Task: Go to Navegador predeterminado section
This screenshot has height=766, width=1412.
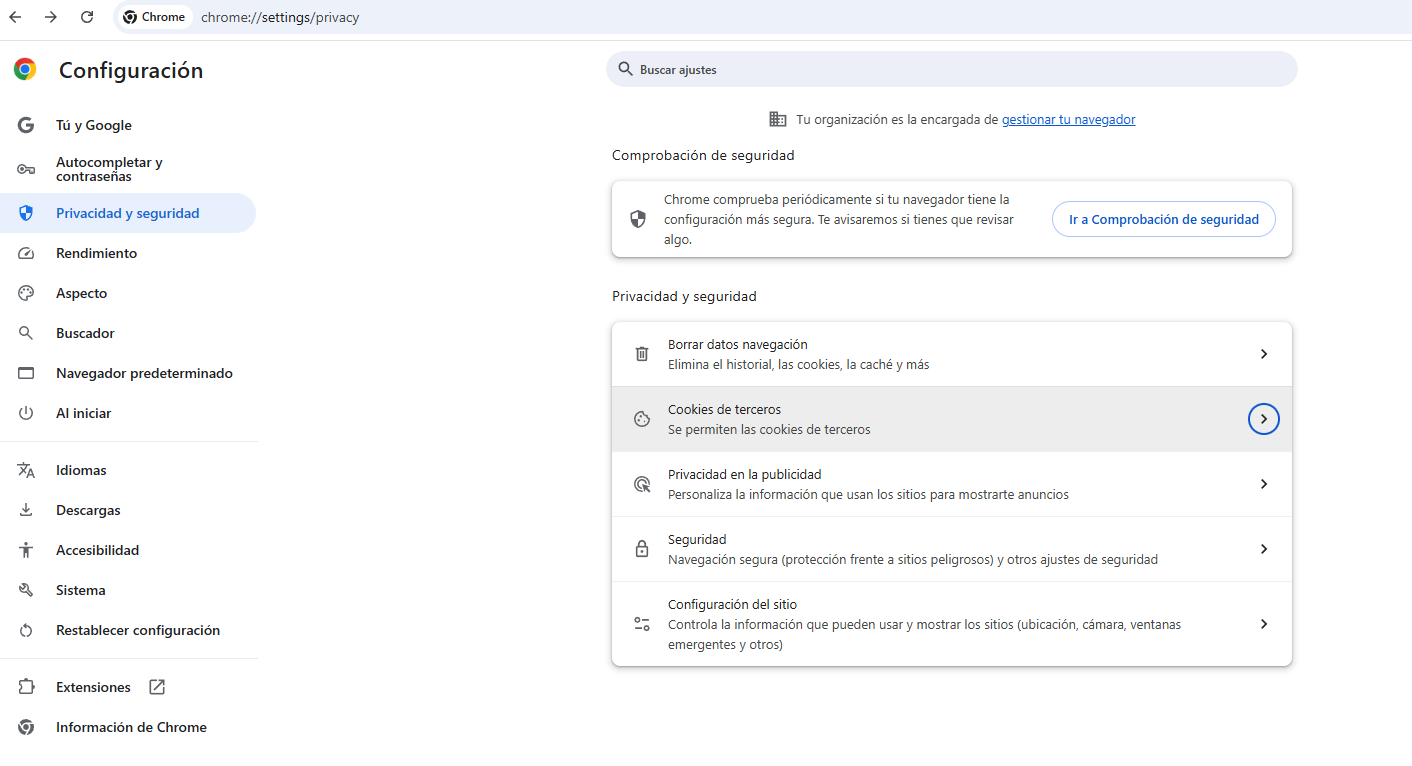Action: tap(128, 373)
